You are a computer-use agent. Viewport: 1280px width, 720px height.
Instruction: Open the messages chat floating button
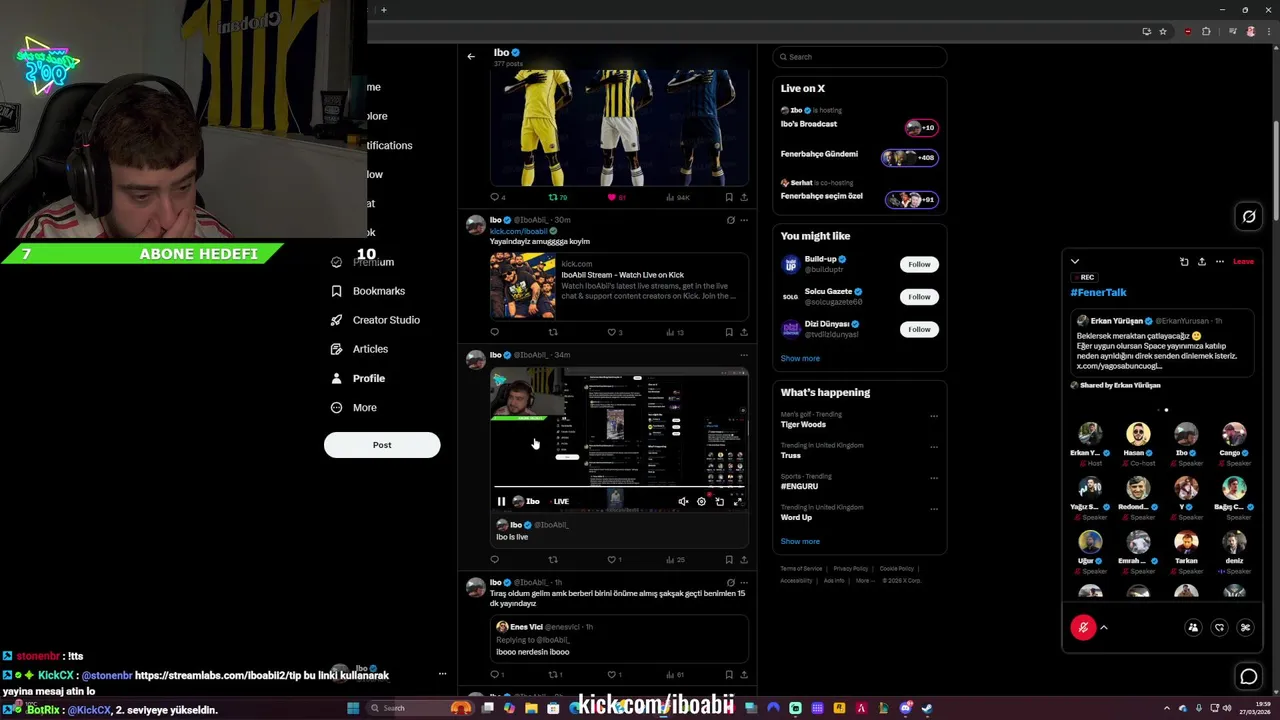tap(1249, 677)
